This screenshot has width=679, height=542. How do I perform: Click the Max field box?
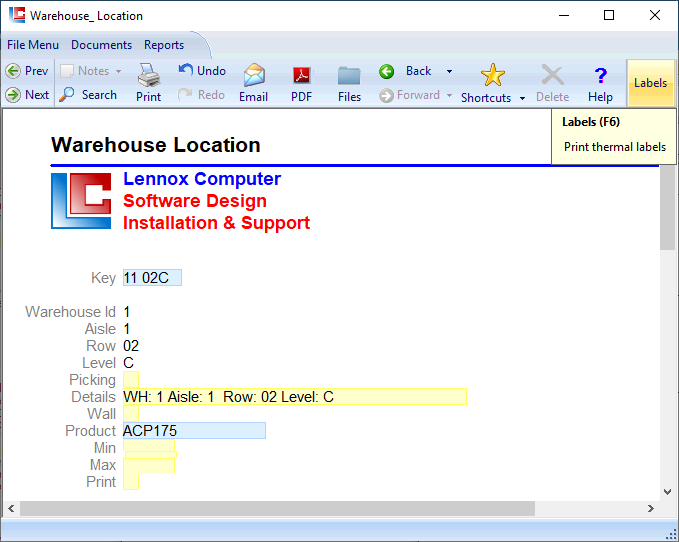(149, 466)
